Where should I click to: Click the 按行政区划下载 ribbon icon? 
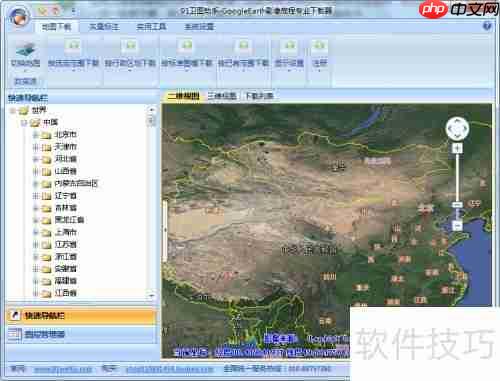pyautogui.click(x=130, y=46)
